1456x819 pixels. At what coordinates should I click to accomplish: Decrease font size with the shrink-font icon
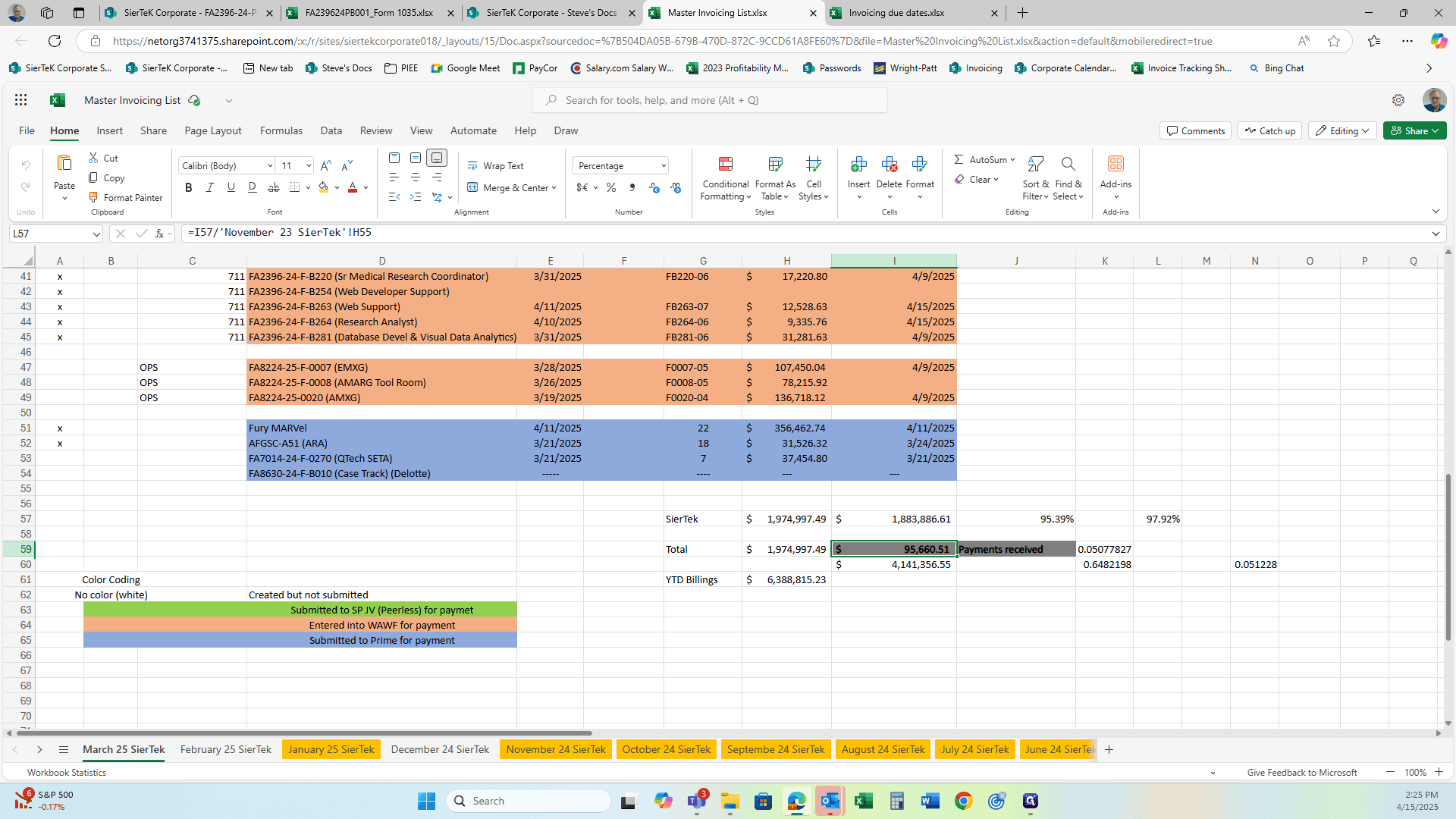click(347, 165)
